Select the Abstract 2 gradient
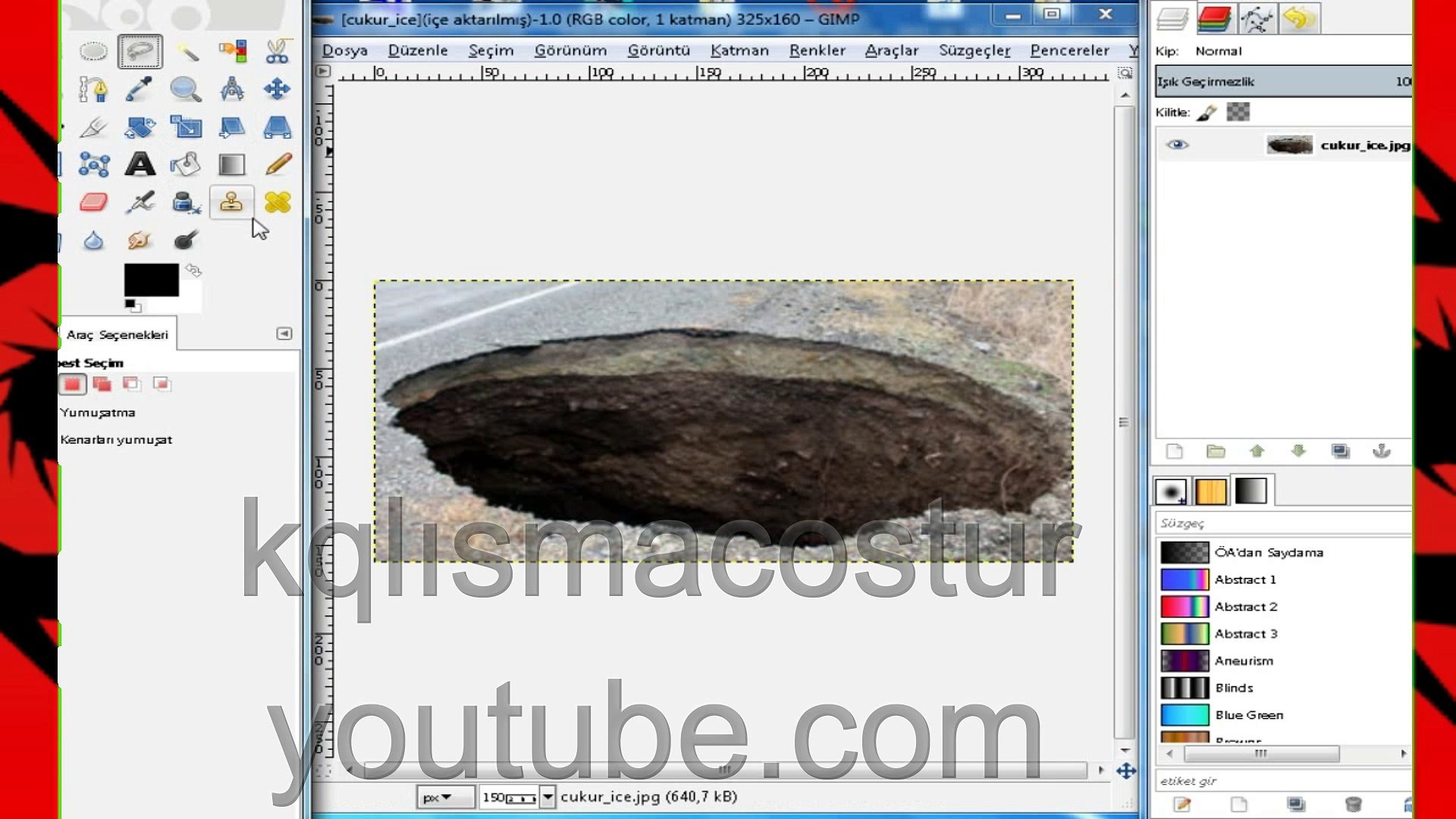This screenshot has height=819, width=1456. 1245,607
